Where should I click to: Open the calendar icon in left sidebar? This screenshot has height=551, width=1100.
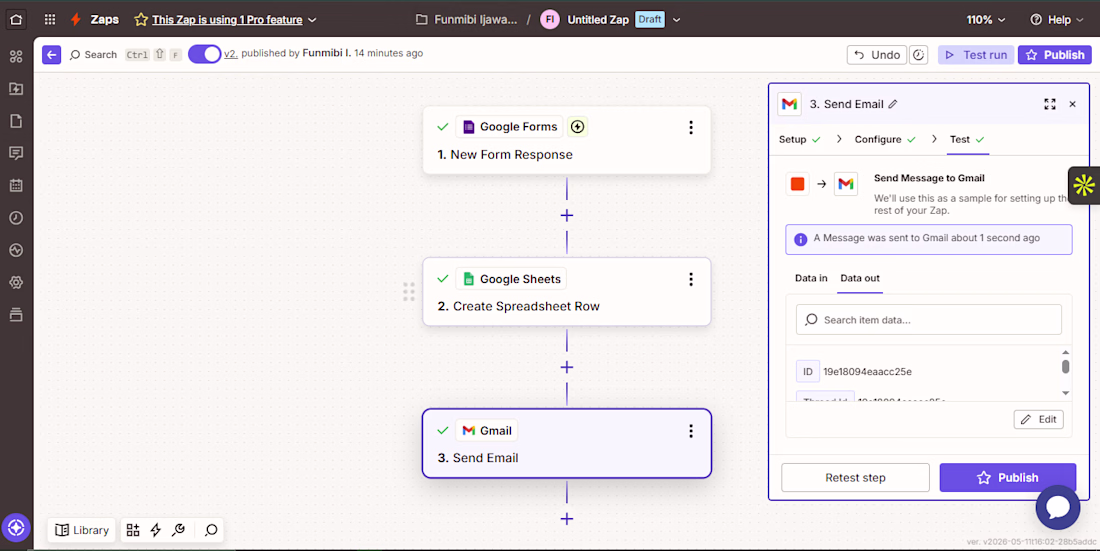pos(16,185)
